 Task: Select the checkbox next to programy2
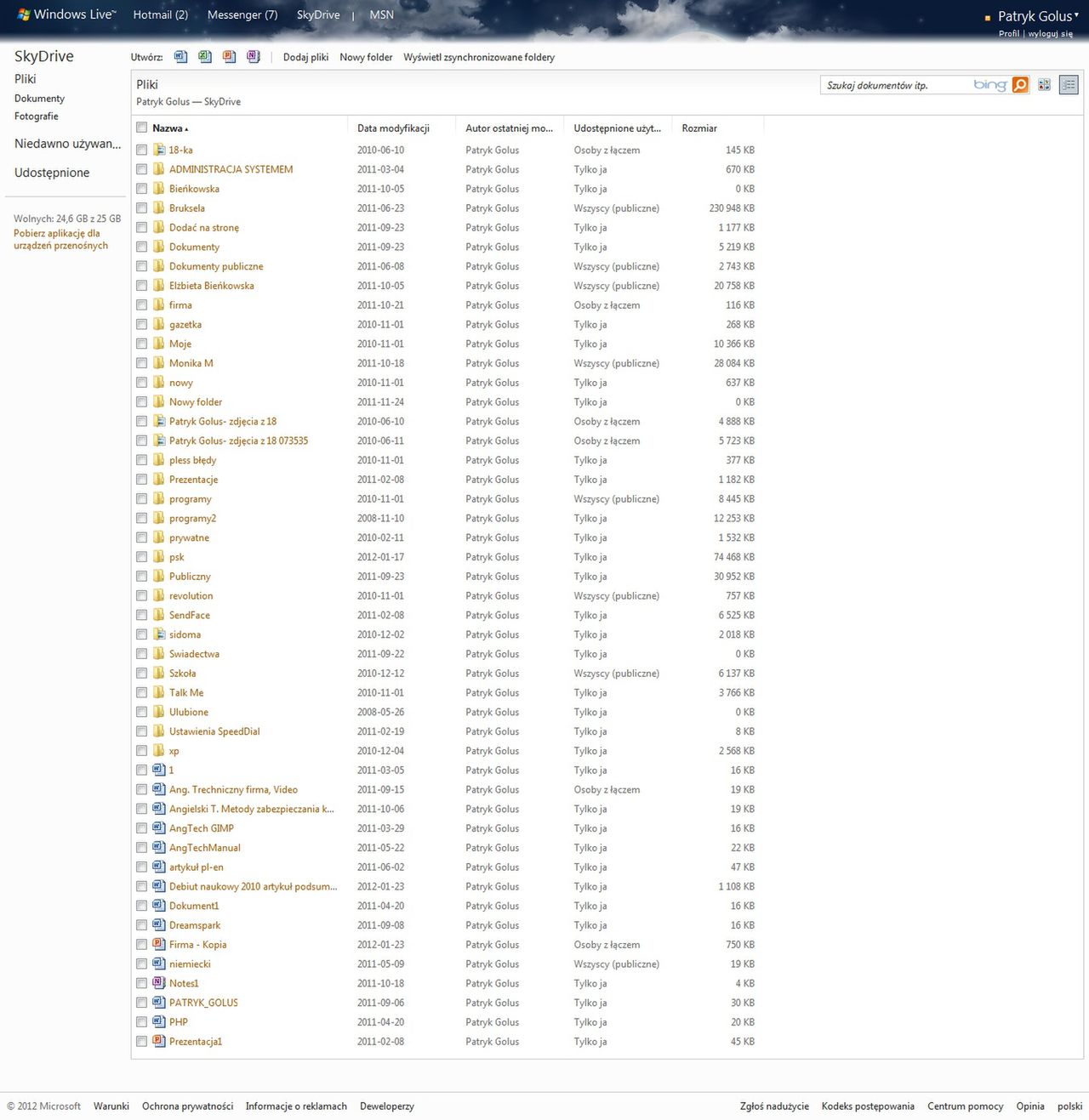click(142, 518)
